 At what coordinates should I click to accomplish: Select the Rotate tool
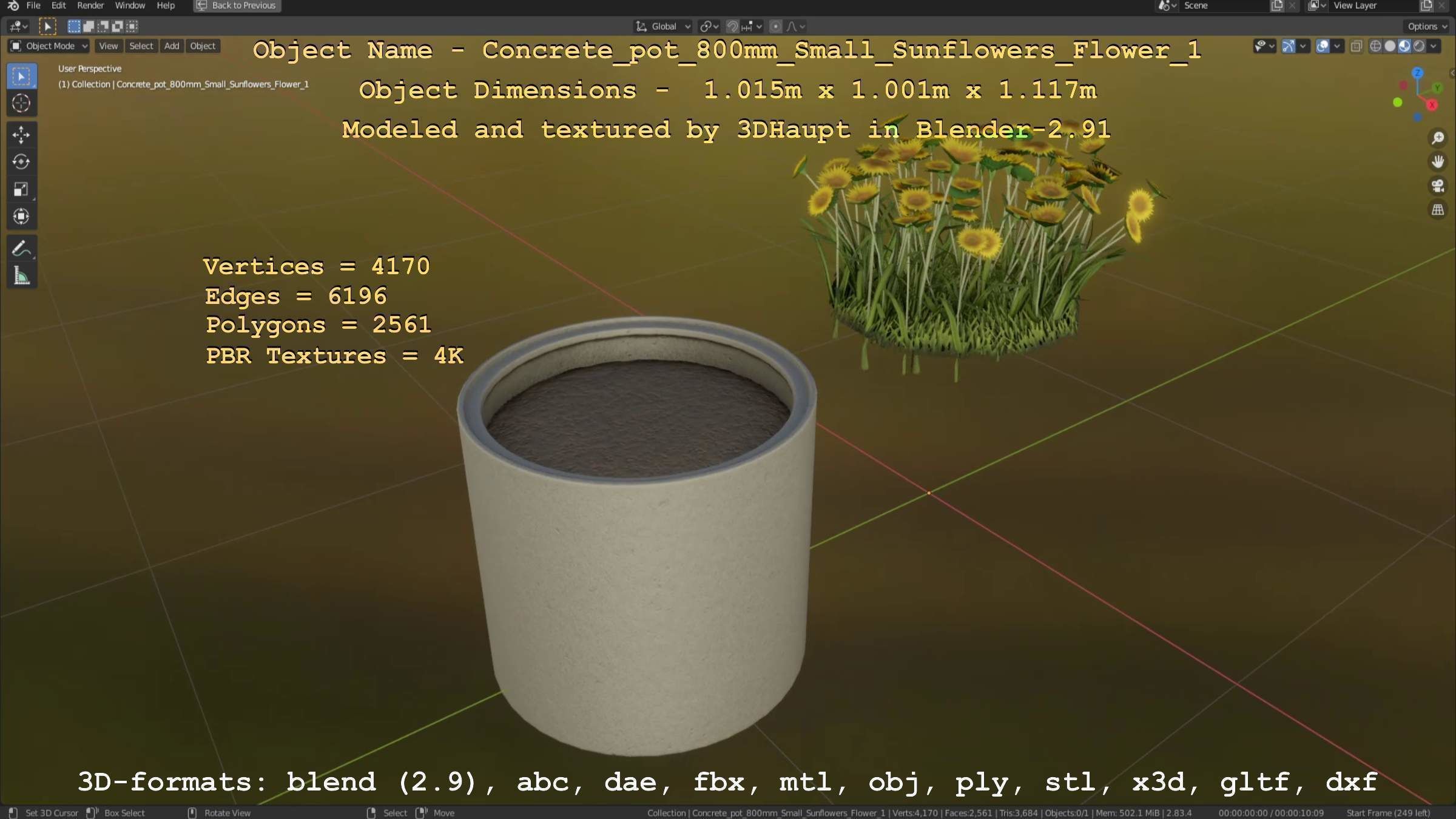tap(21, 162)
